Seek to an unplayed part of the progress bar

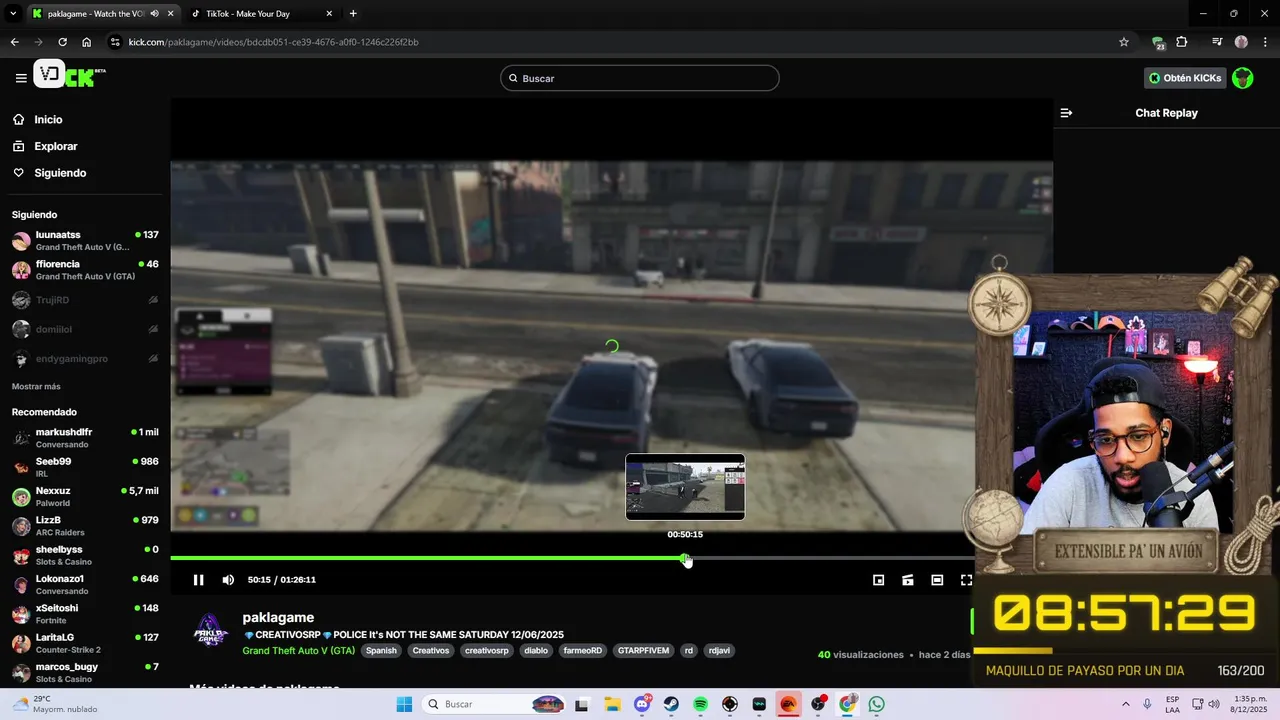tap(830, 558)
